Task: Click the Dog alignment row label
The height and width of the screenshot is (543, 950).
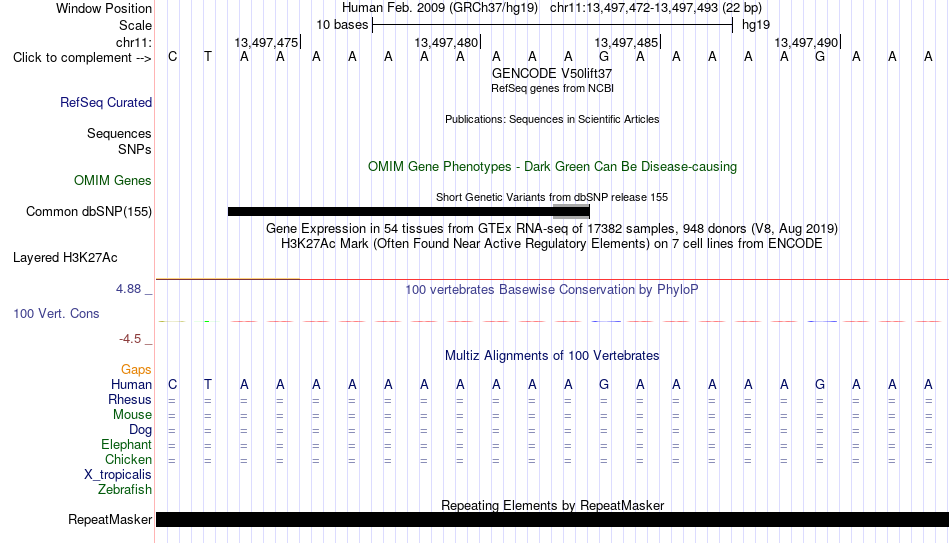Action: click(141, 430)
